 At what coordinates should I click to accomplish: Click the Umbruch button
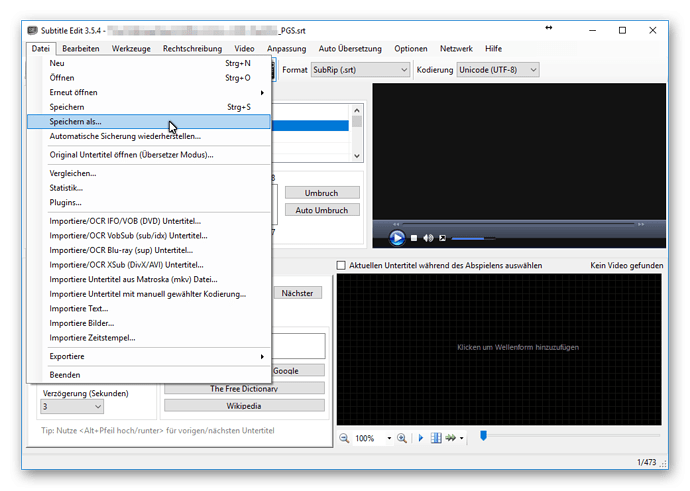(x=322, y=193)
